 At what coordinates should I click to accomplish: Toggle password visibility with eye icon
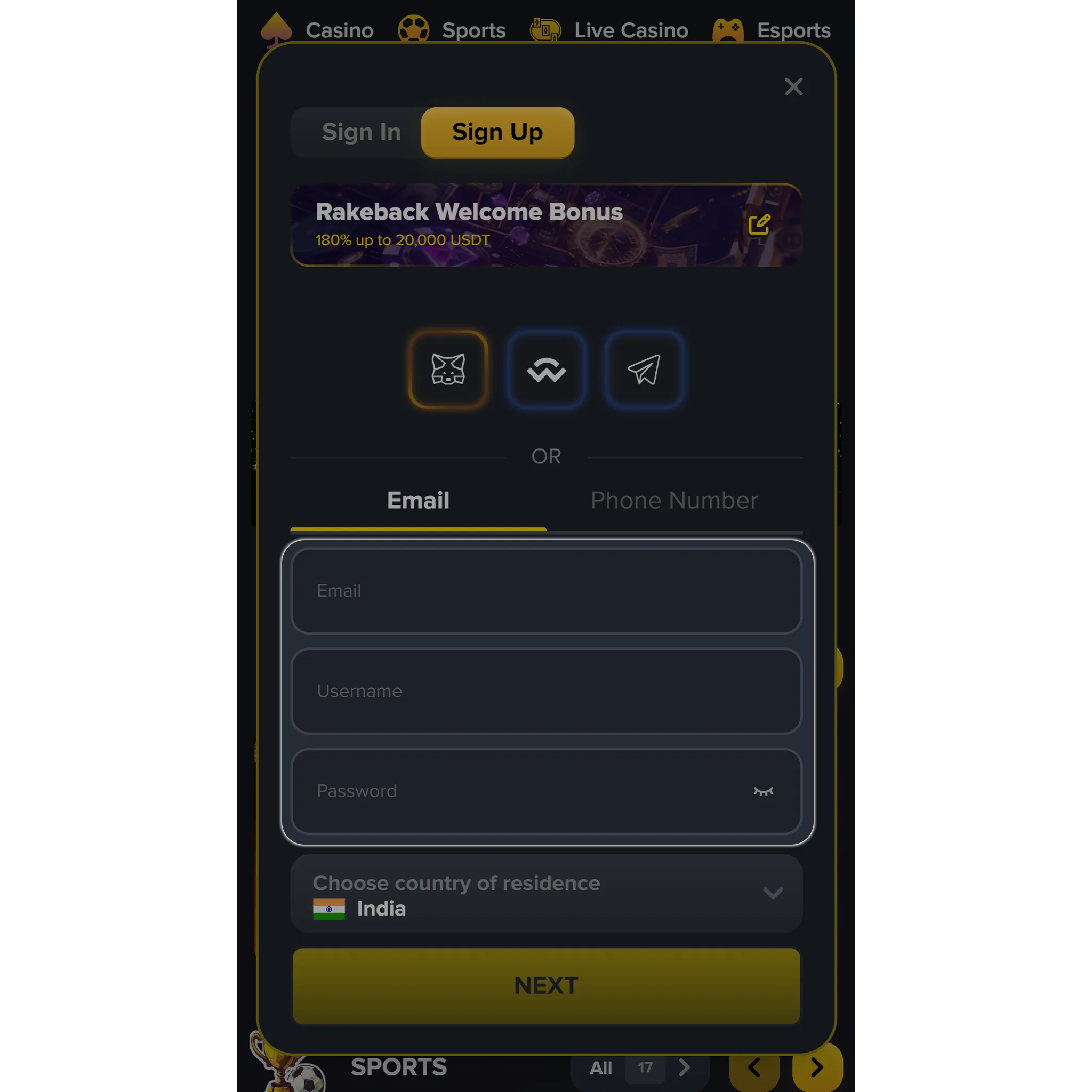point(762,791)
